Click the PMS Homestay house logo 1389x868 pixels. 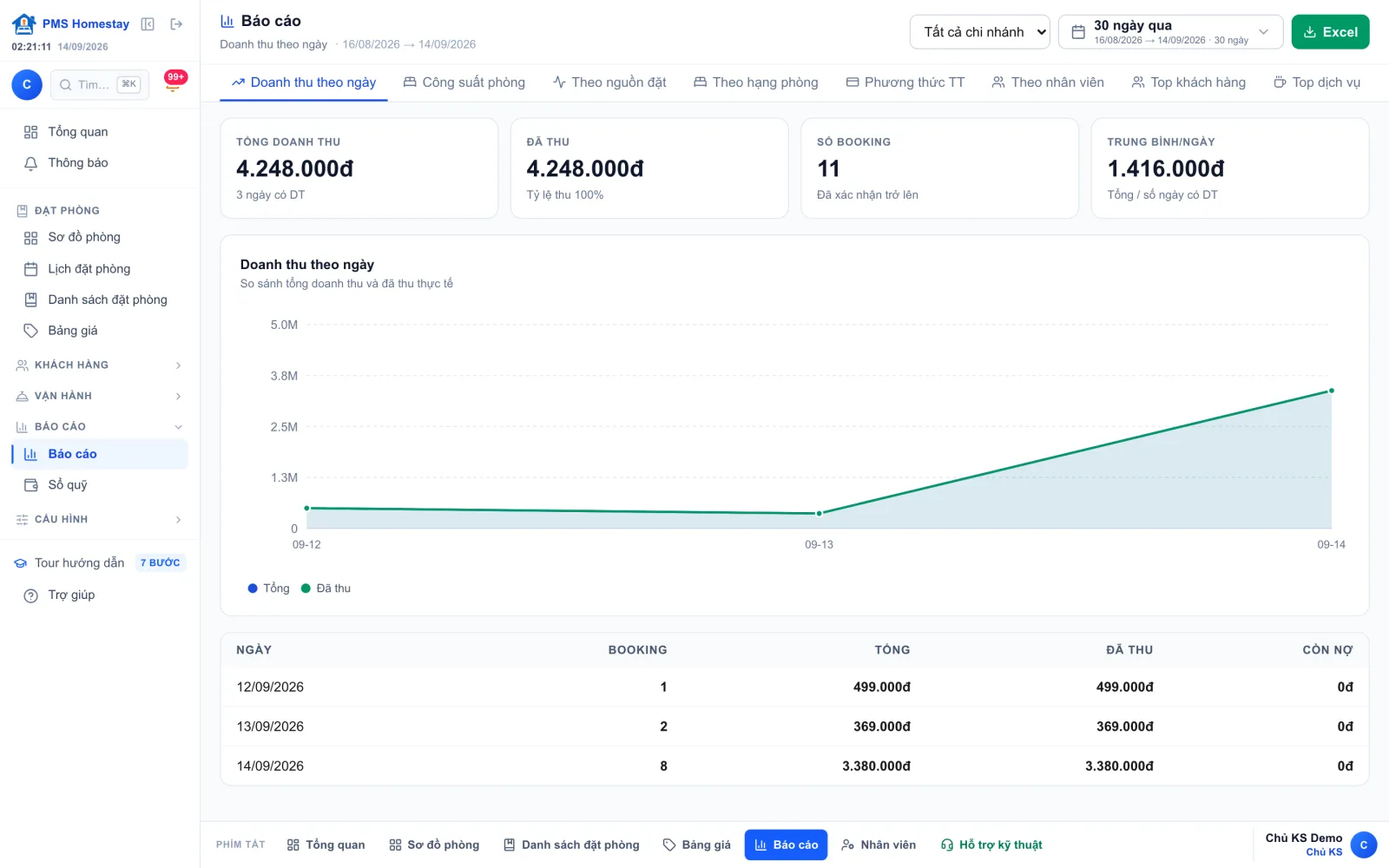click(x=24, y=24)
